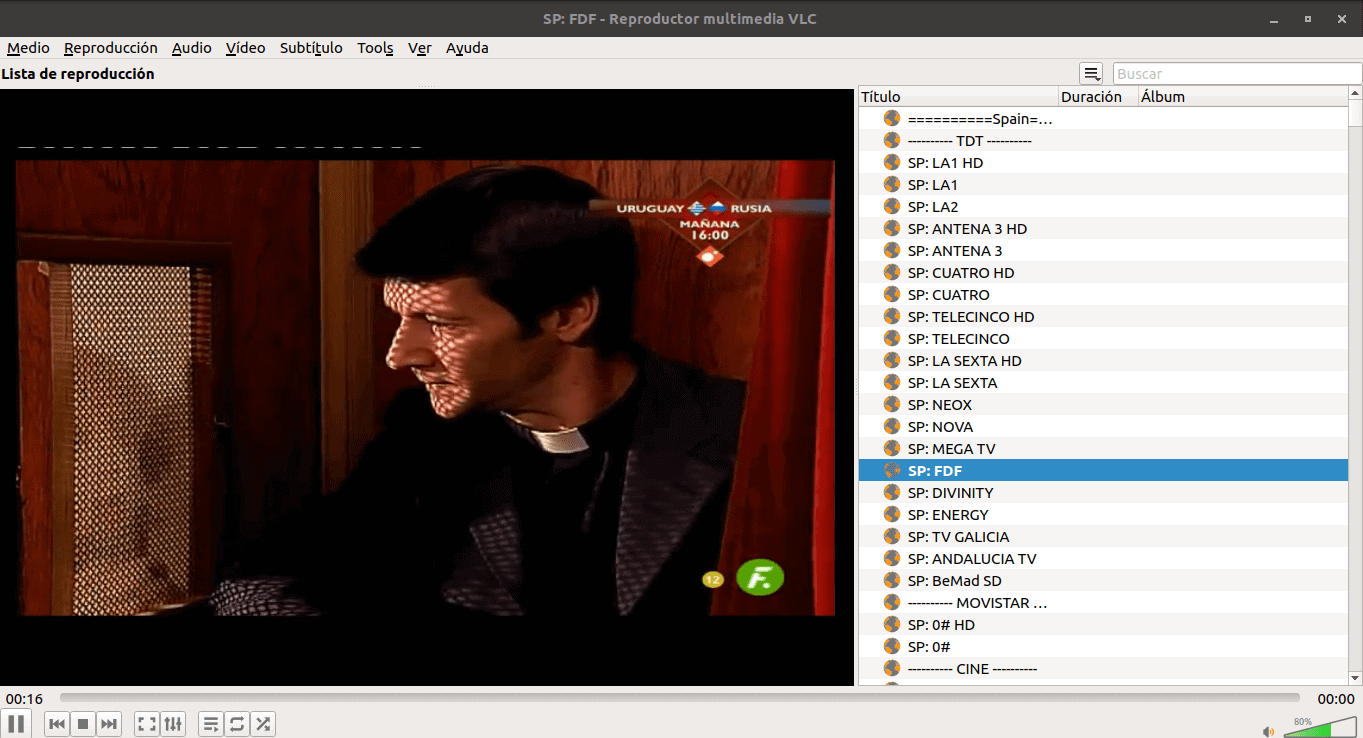1363x738 pixels.
Task: Skip to the next playlist item
Action: pyautogui.click(x=109, y=723)
